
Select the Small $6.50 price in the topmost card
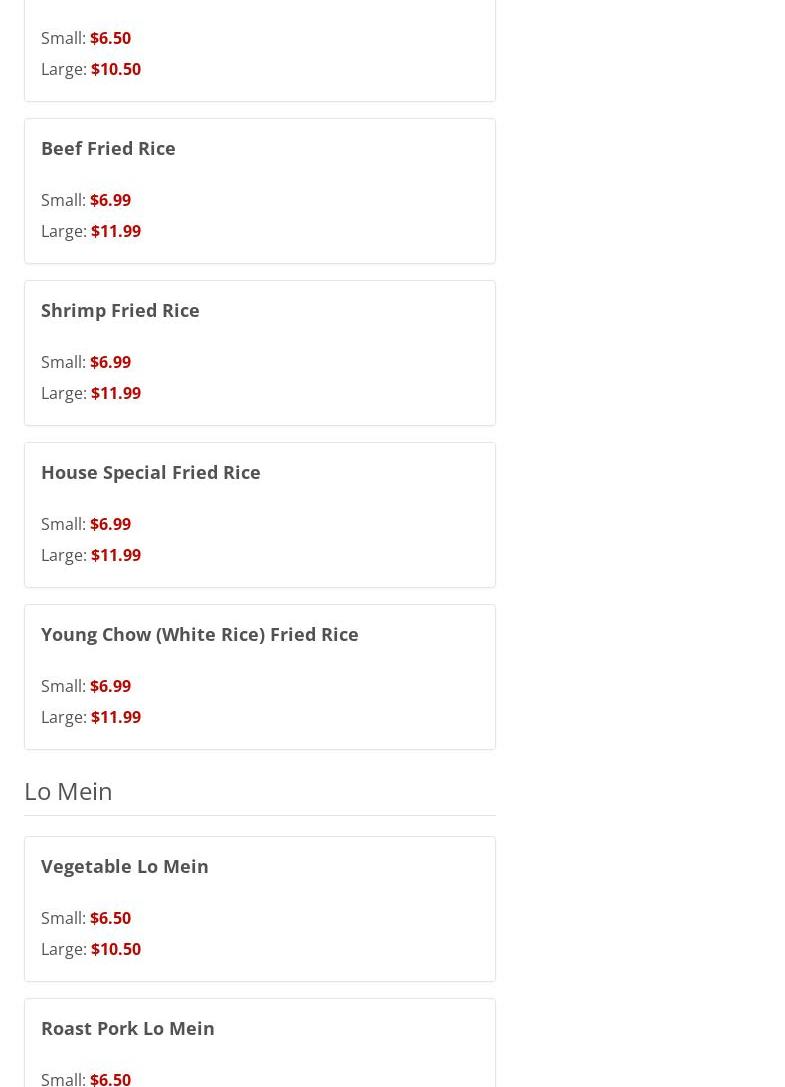[x=110, y=38]
